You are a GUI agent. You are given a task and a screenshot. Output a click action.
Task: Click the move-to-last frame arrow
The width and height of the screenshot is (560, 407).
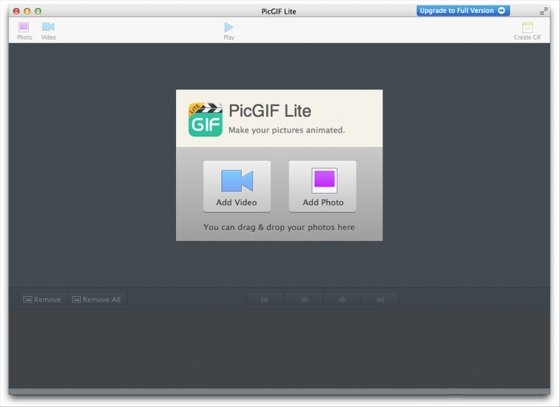[380, 300]
